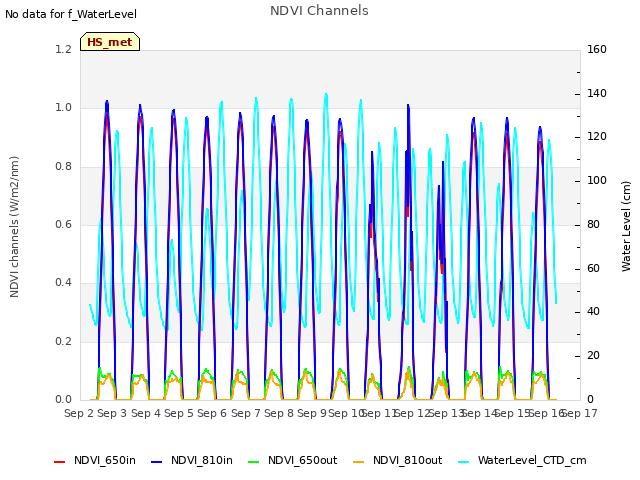Click the 0.2 tick on left axis
This screenshot has height=480, width=640.
coord(63,341)
